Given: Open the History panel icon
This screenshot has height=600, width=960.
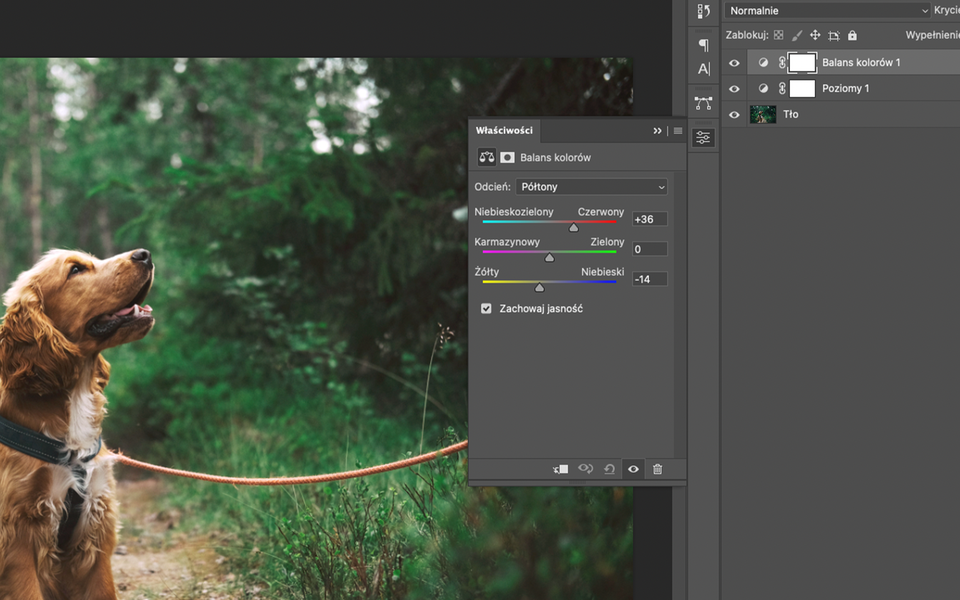Looking at the screenshot, I should (704, 12).
